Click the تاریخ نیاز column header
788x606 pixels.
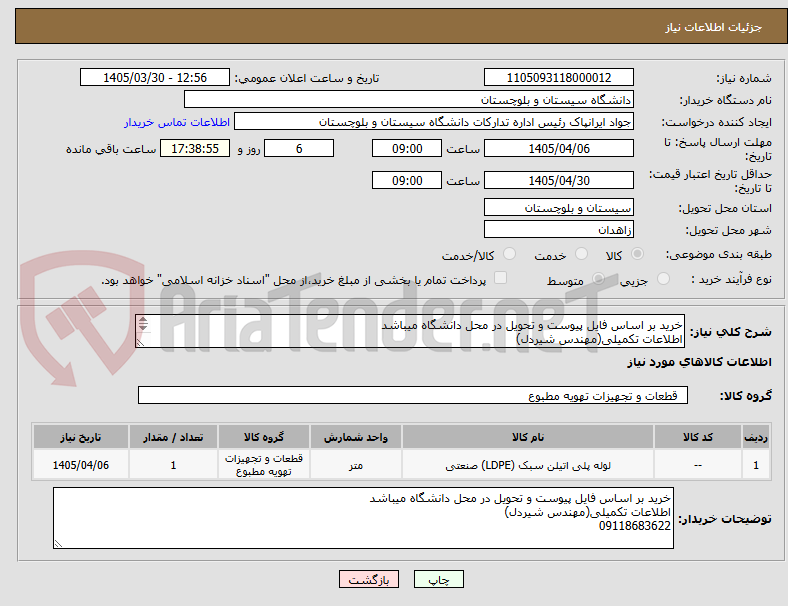(x=81, y=437)
